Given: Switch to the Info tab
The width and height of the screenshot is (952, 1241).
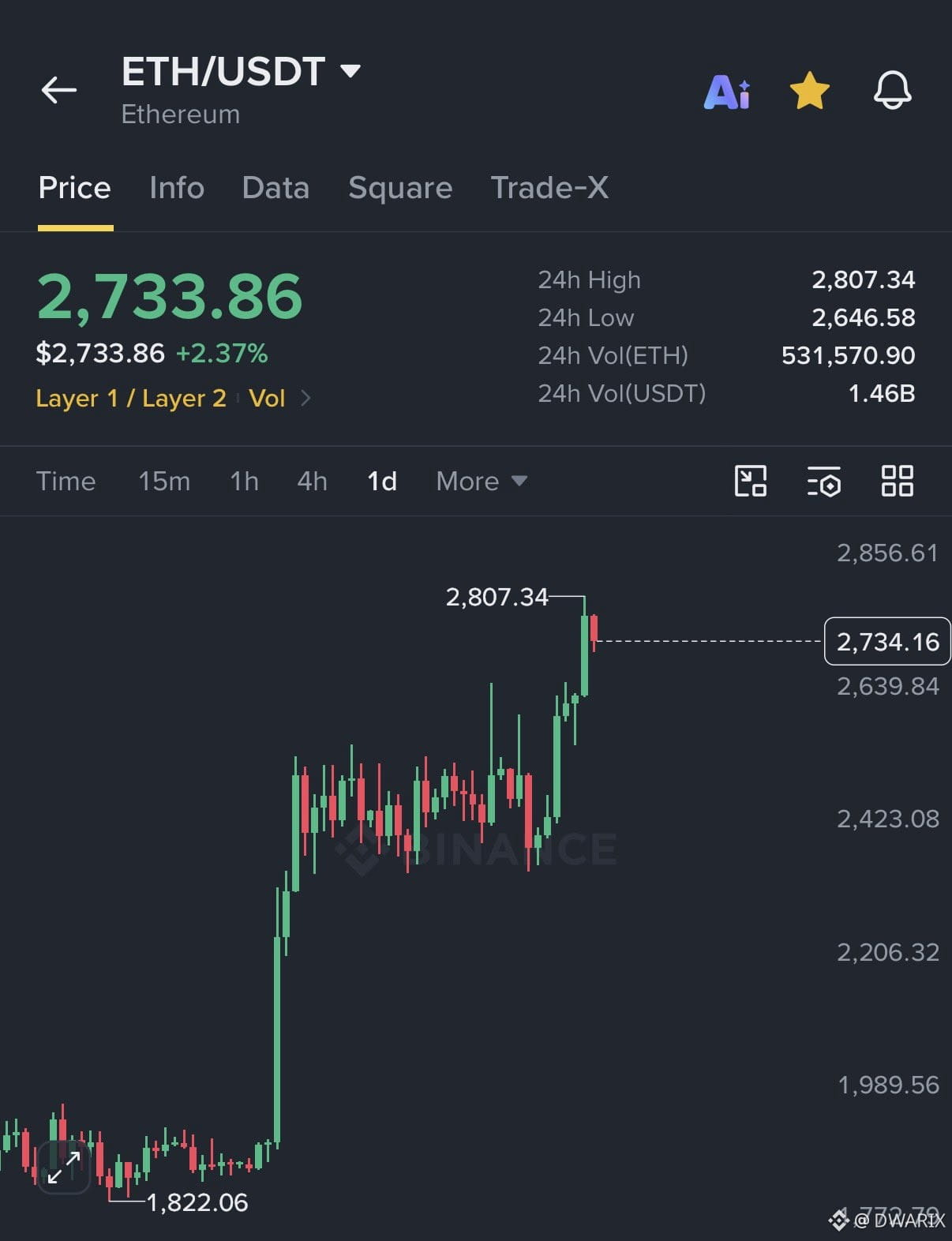Looking at the screenshot, I should (x=177, y=188).
